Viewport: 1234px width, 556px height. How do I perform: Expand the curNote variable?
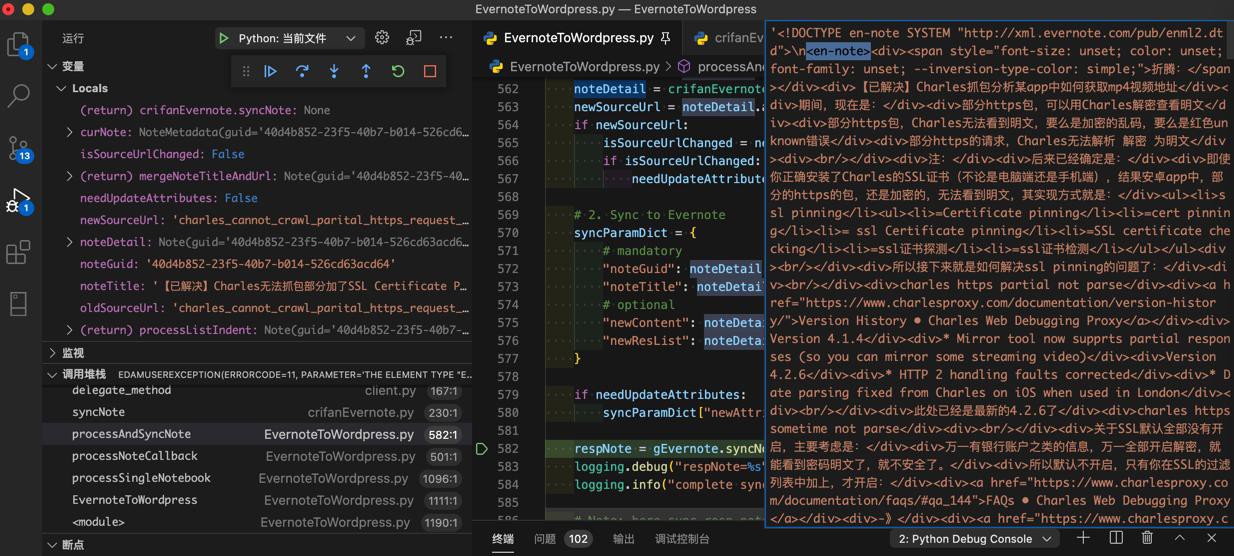[69, 132]
